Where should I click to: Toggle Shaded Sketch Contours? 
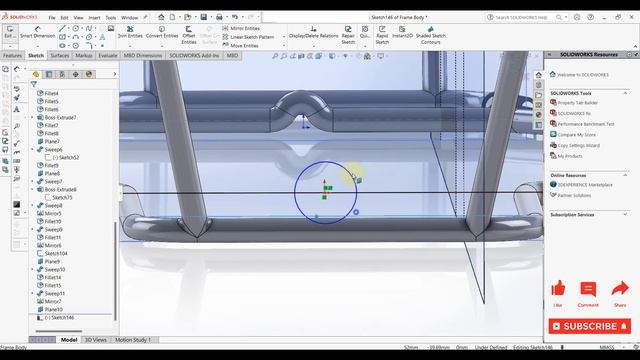431,36
